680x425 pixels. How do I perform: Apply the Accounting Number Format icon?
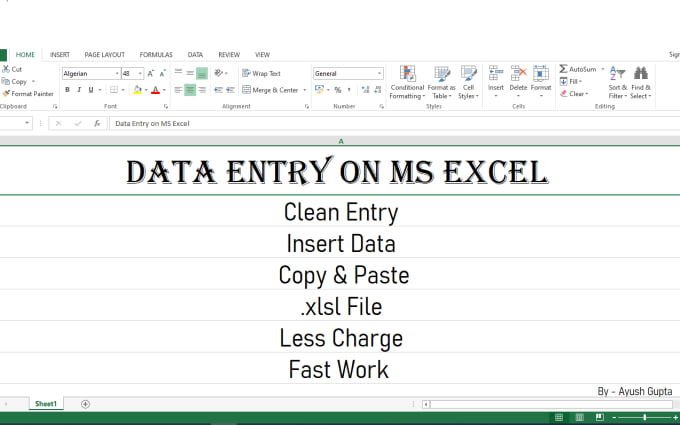320,89
